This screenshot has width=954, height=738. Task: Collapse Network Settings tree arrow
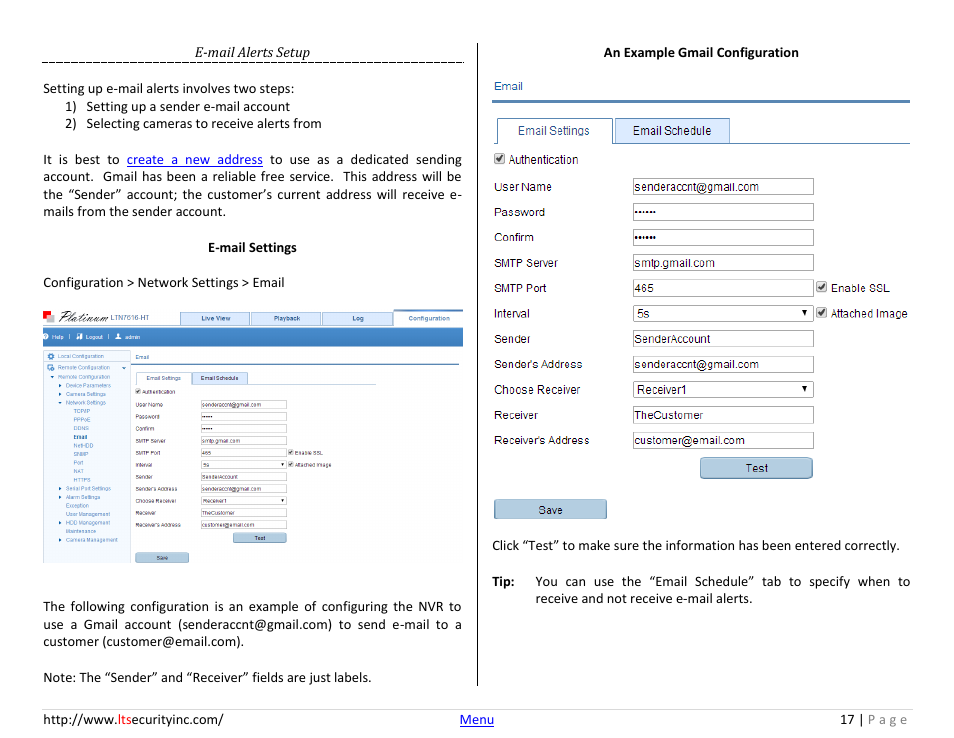tap(60, 403)
